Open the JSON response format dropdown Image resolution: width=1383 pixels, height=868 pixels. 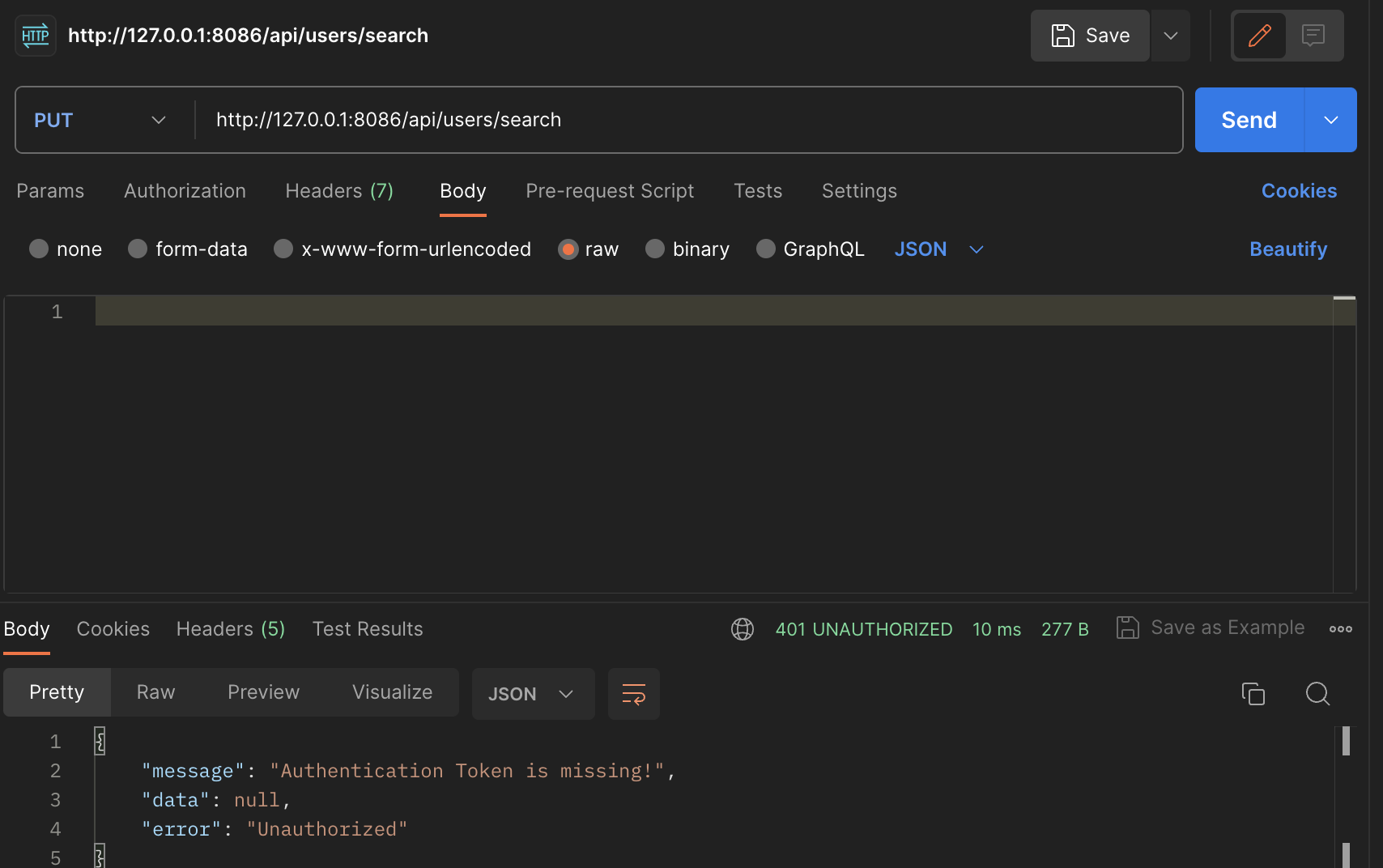[533, 694]
